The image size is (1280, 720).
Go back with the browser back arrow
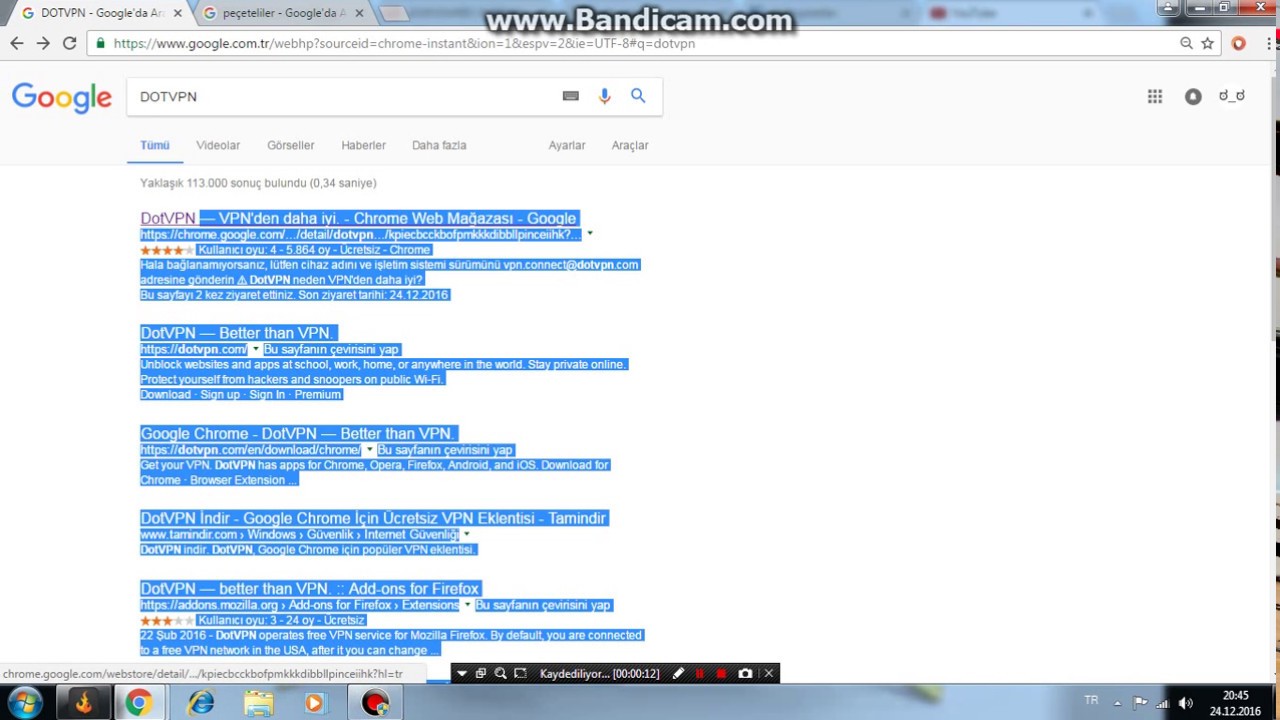(17, 43)
